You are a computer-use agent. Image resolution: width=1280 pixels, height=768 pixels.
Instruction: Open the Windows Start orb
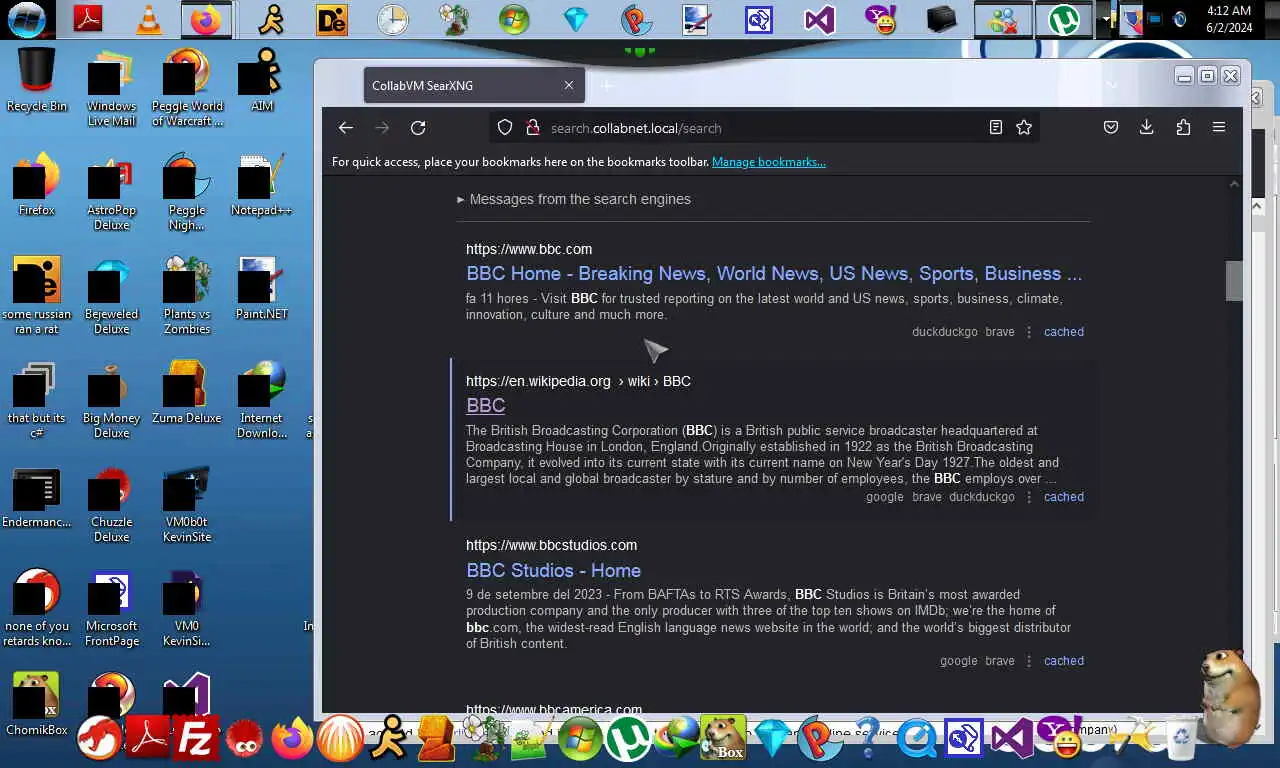[26, 19]
